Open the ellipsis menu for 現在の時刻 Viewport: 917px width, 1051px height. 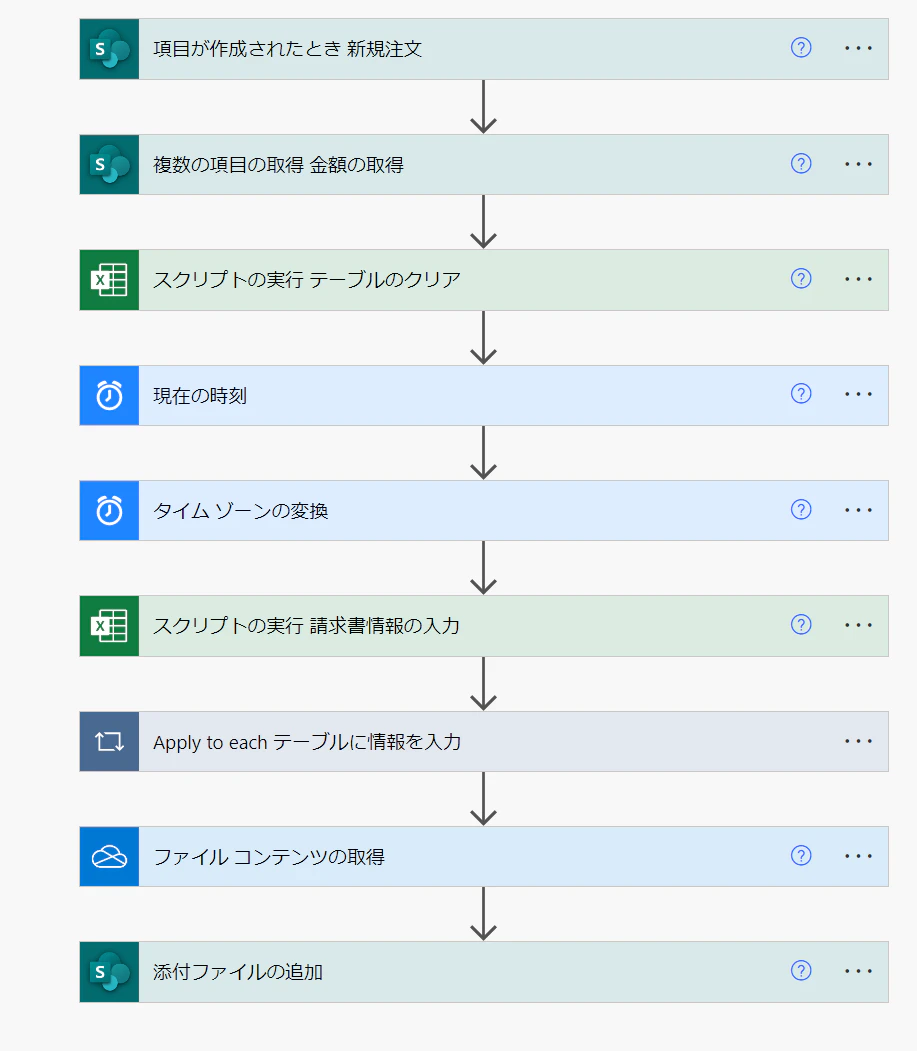859,394
